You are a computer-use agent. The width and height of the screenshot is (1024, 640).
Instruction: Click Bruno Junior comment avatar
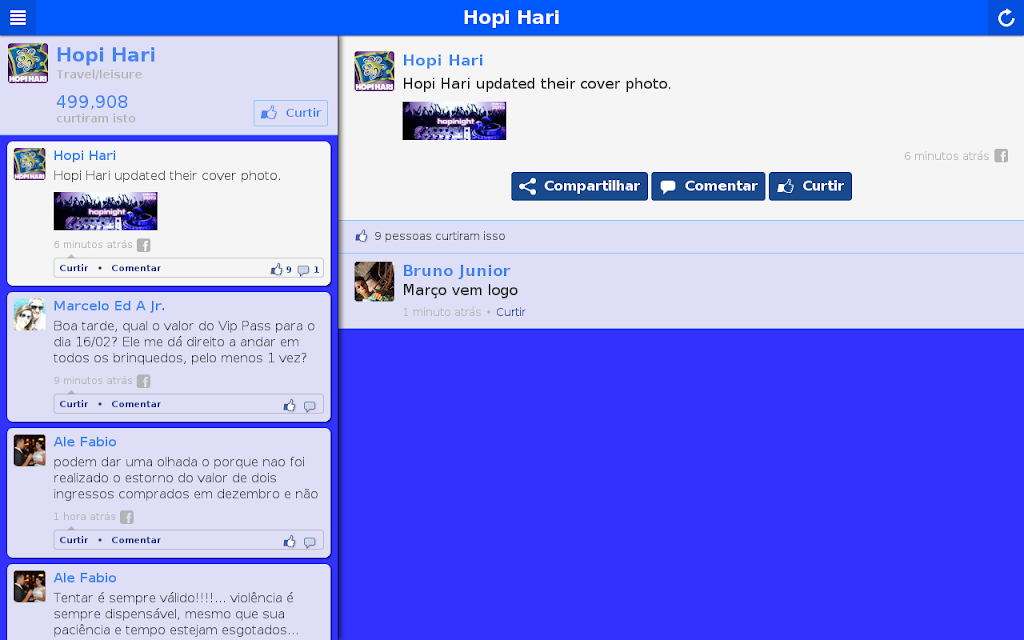pos(374,281)
